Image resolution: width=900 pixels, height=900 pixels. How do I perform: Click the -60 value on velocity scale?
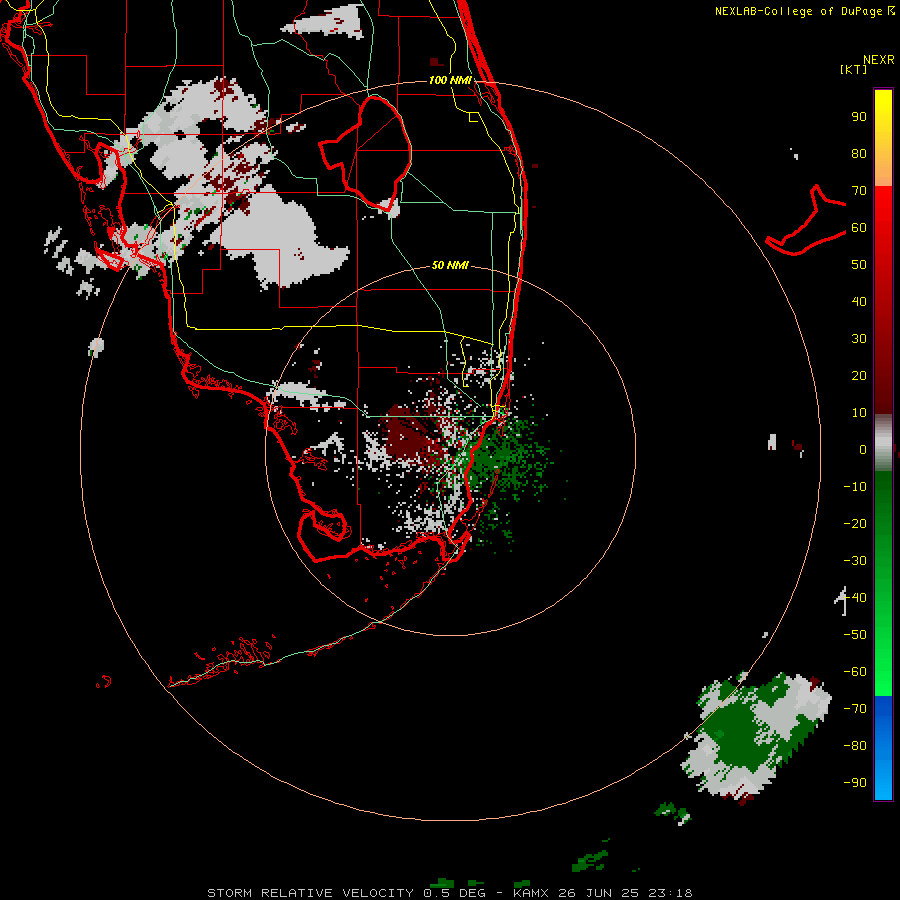coord(855,672)
